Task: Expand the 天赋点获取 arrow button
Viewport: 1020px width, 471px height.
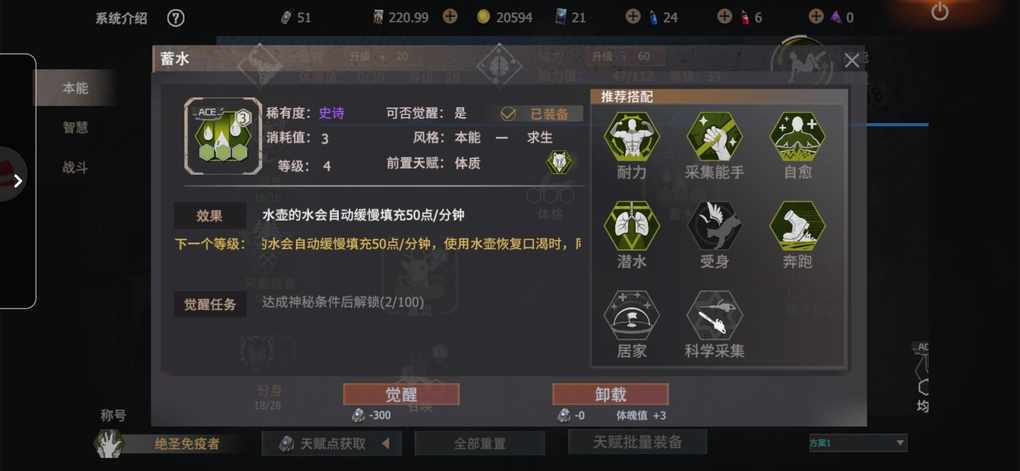Action: click(x=385, y=444)
